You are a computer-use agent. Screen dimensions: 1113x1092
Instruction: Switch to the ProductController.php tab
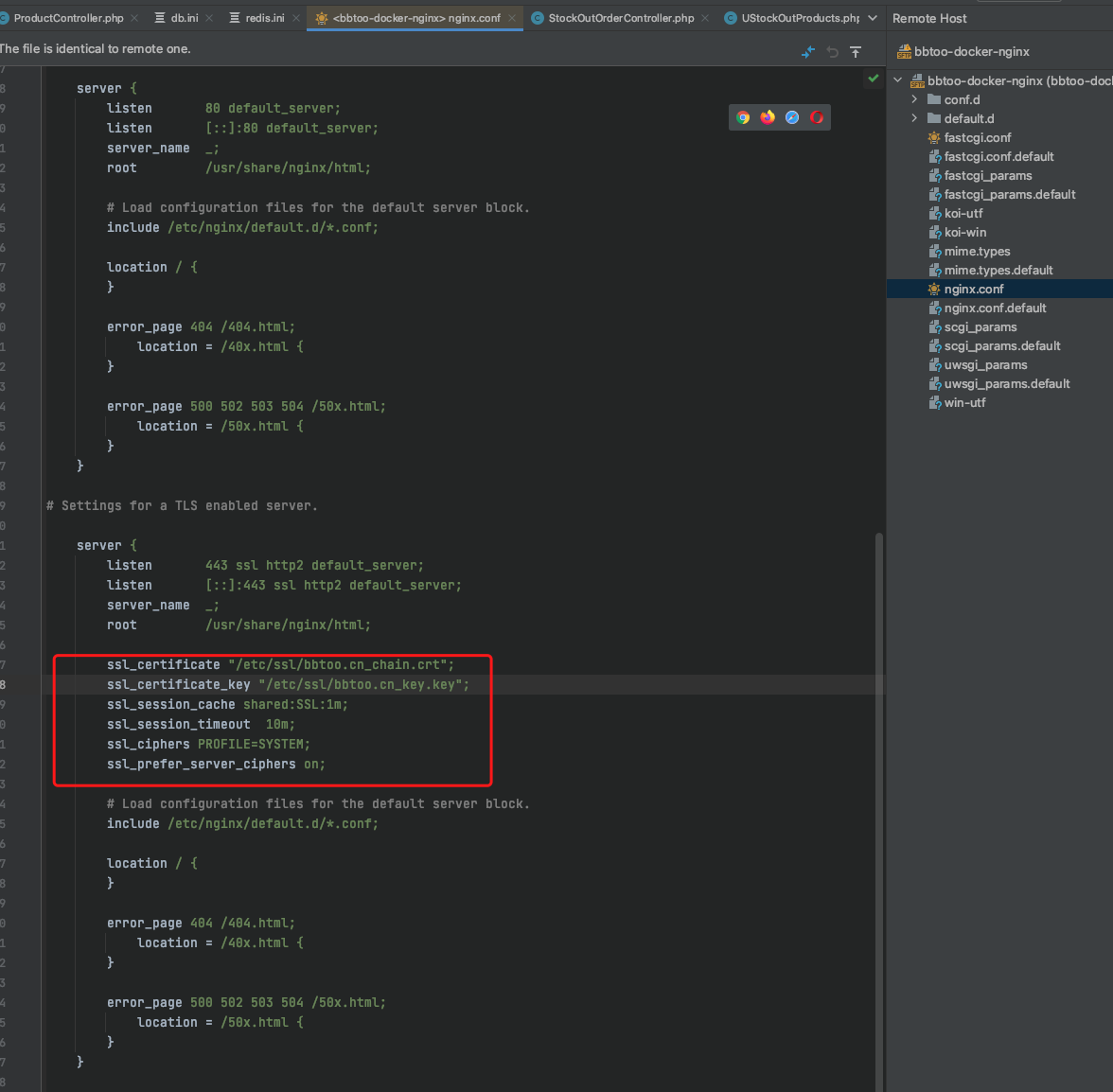68,18
